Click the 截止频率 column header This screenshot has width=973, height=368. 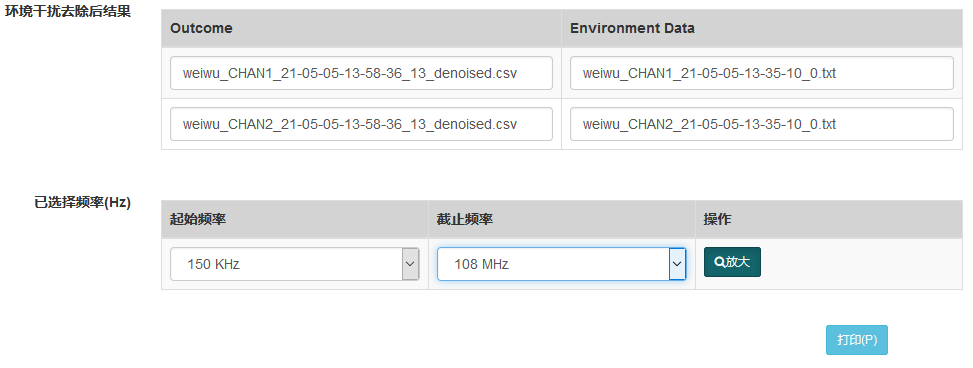[x=465, y=219]
